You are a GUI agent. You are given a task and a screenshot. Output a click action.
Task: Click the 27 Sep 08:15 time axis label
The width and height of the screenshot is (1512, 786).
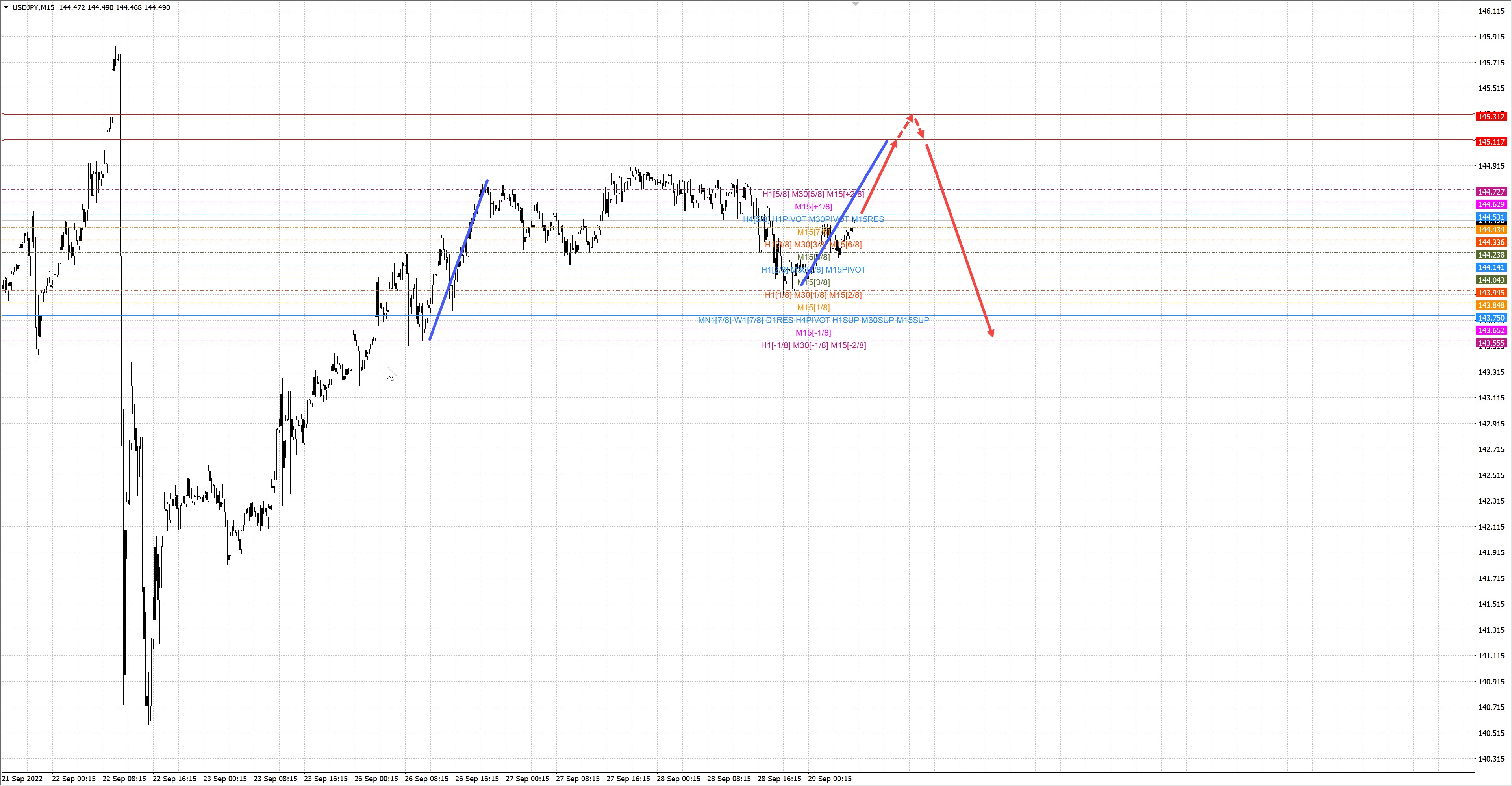click(578, 779)
